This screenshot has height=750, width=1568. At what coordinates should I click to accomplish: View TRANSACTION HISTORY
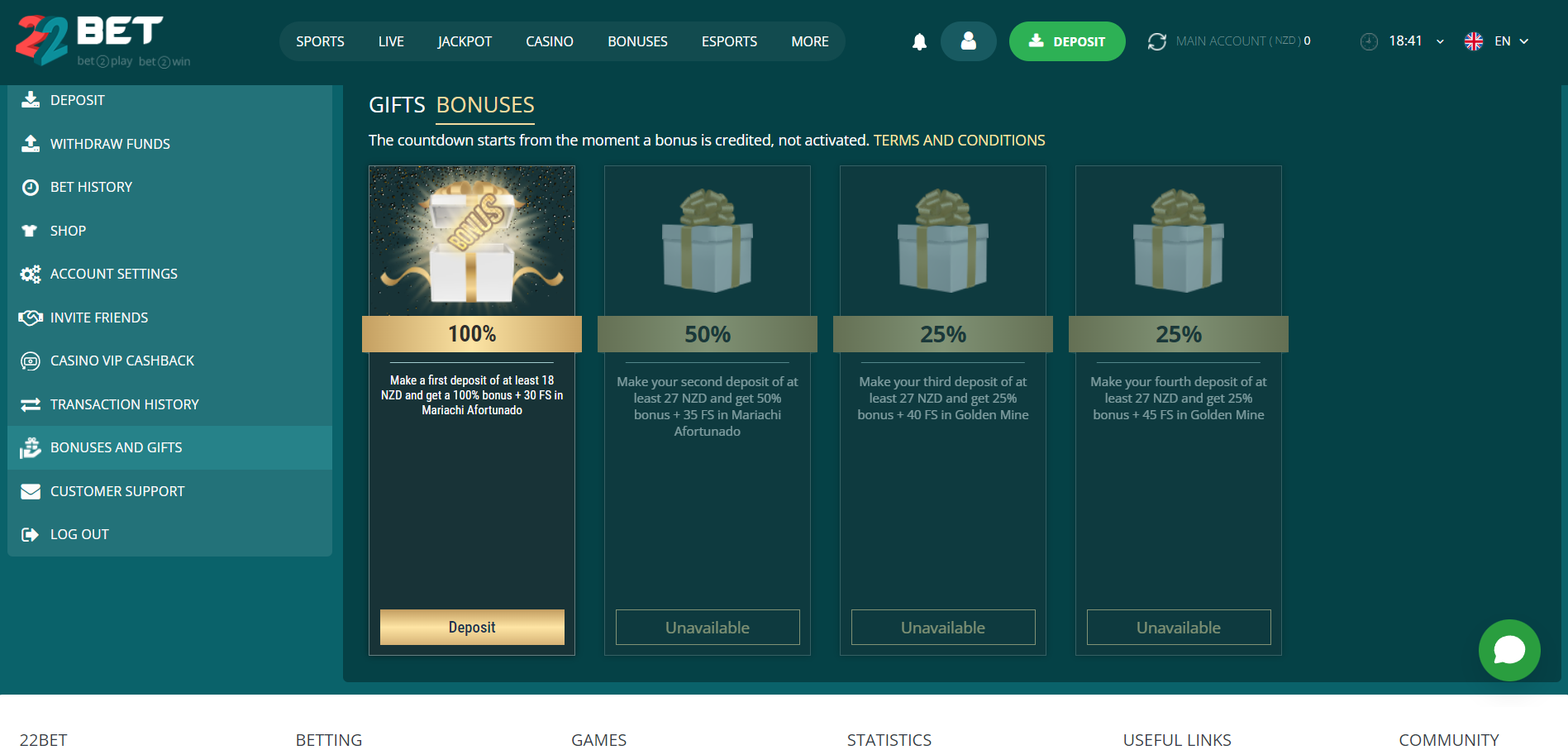[169, 404]
